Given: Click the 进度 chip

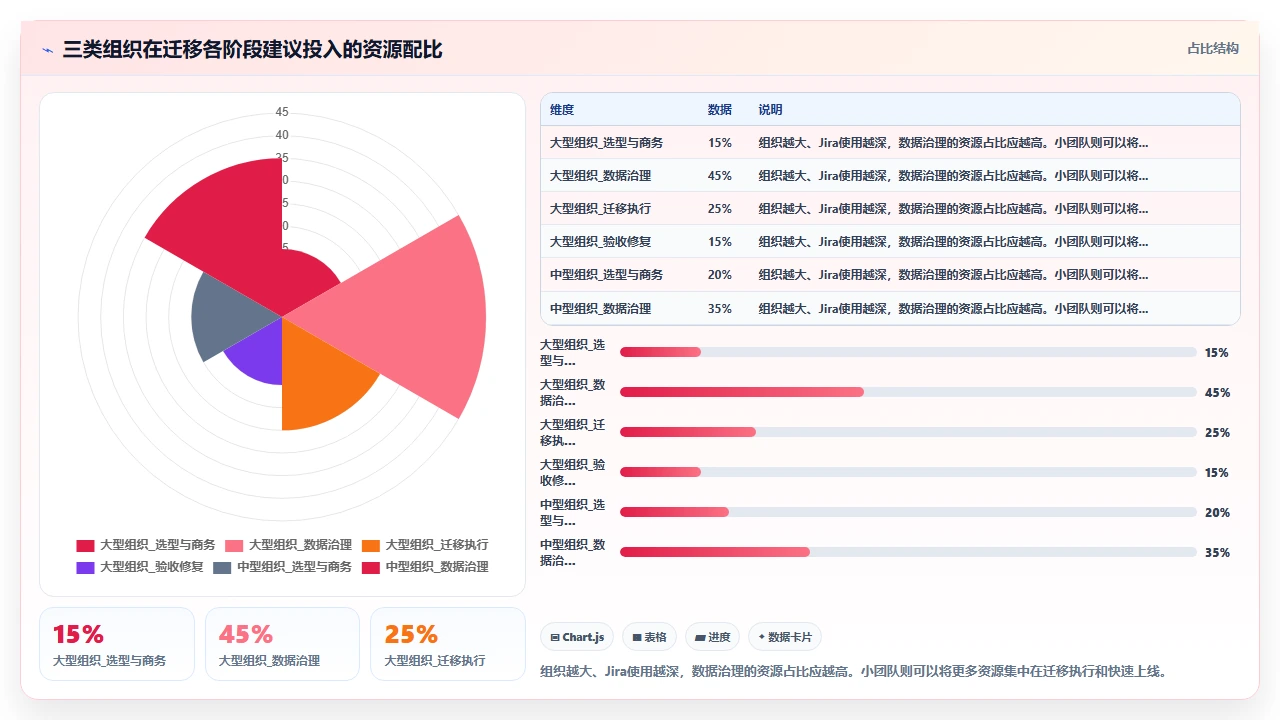Looking at the screenshot, I should click(x=713, y=637).
